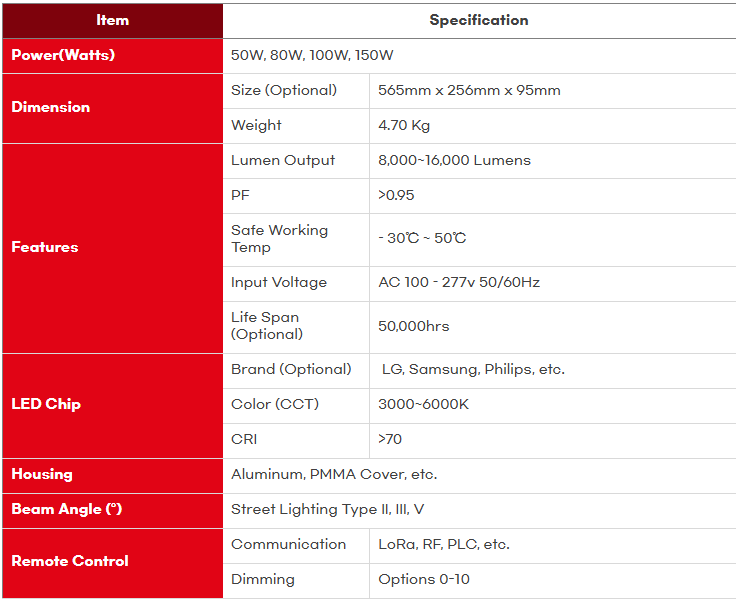
Task: Select the 3000~6000K color temperature value
Action: click(424, 404)
